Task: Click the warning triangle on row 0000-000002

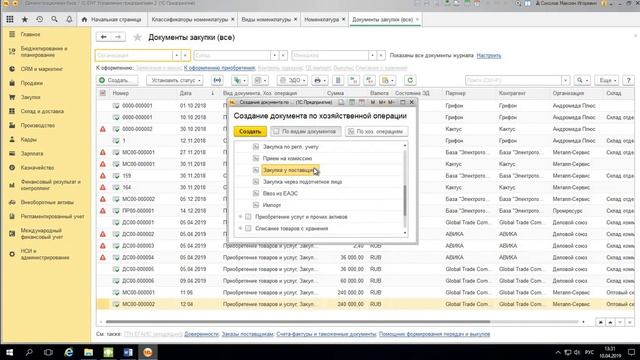Action: (x=103, y=129)
